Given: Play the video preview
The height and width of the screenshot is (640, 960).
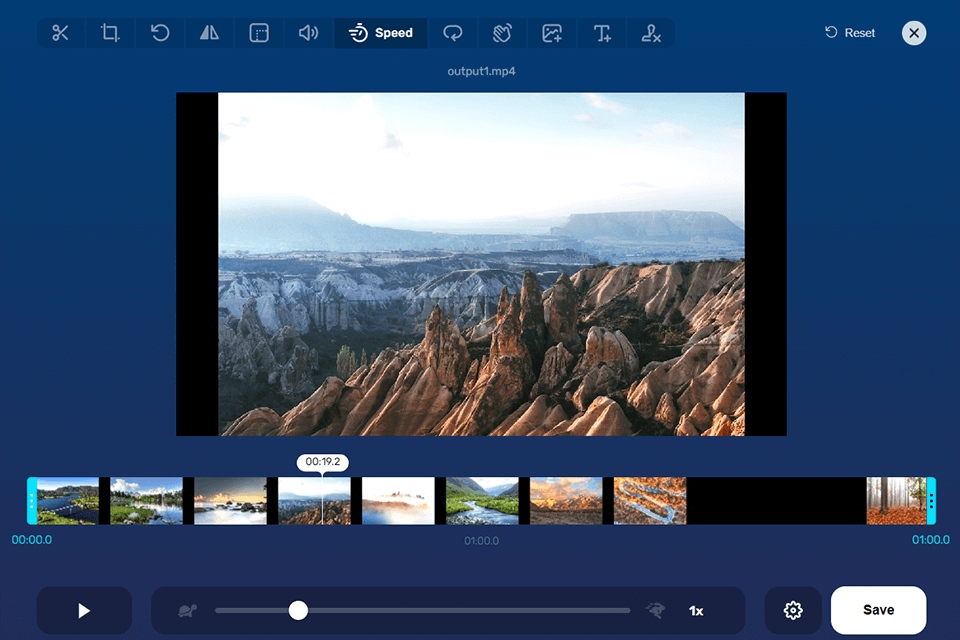Looking at the screenshot, I should coord(84,610).
